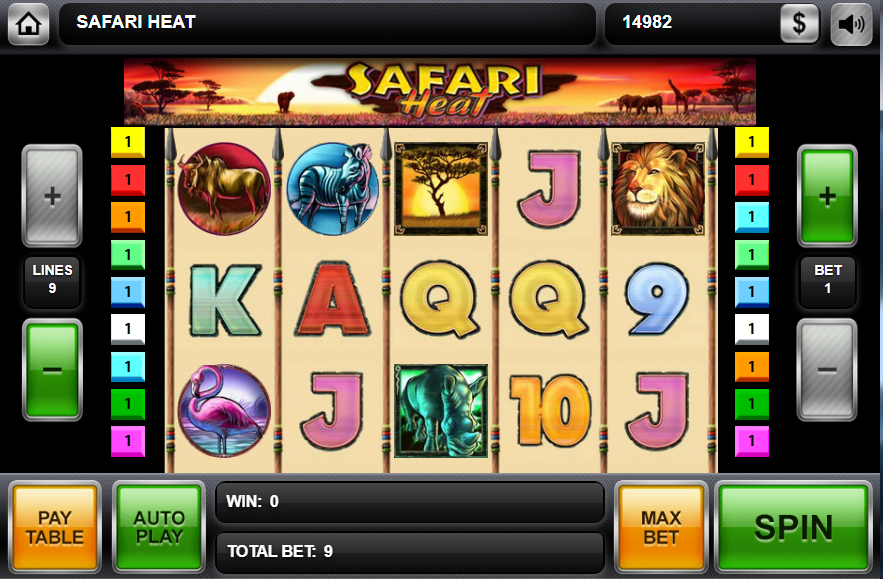This screenshot has width=883, height=579.
Task: Decrease lines with the green minus button
Action: click(52, 370)
